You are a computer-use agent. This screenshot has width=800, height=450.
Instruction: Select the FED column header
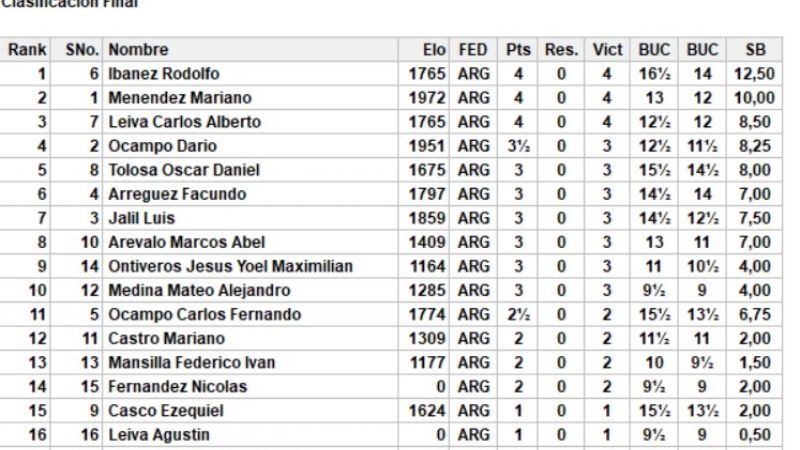pyautogui.click(x=475, y=50)
